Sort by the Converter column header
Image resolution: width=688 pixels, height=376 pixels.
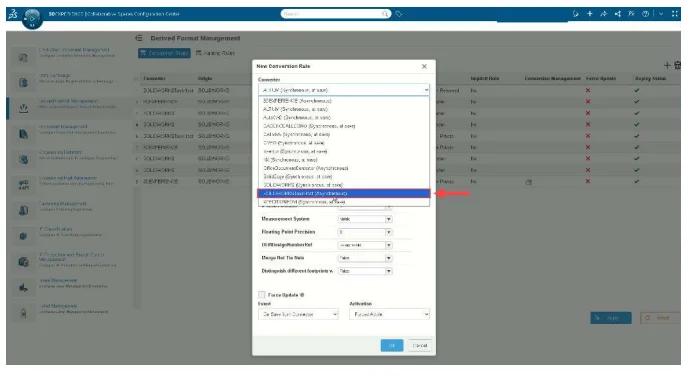[154, 79]
